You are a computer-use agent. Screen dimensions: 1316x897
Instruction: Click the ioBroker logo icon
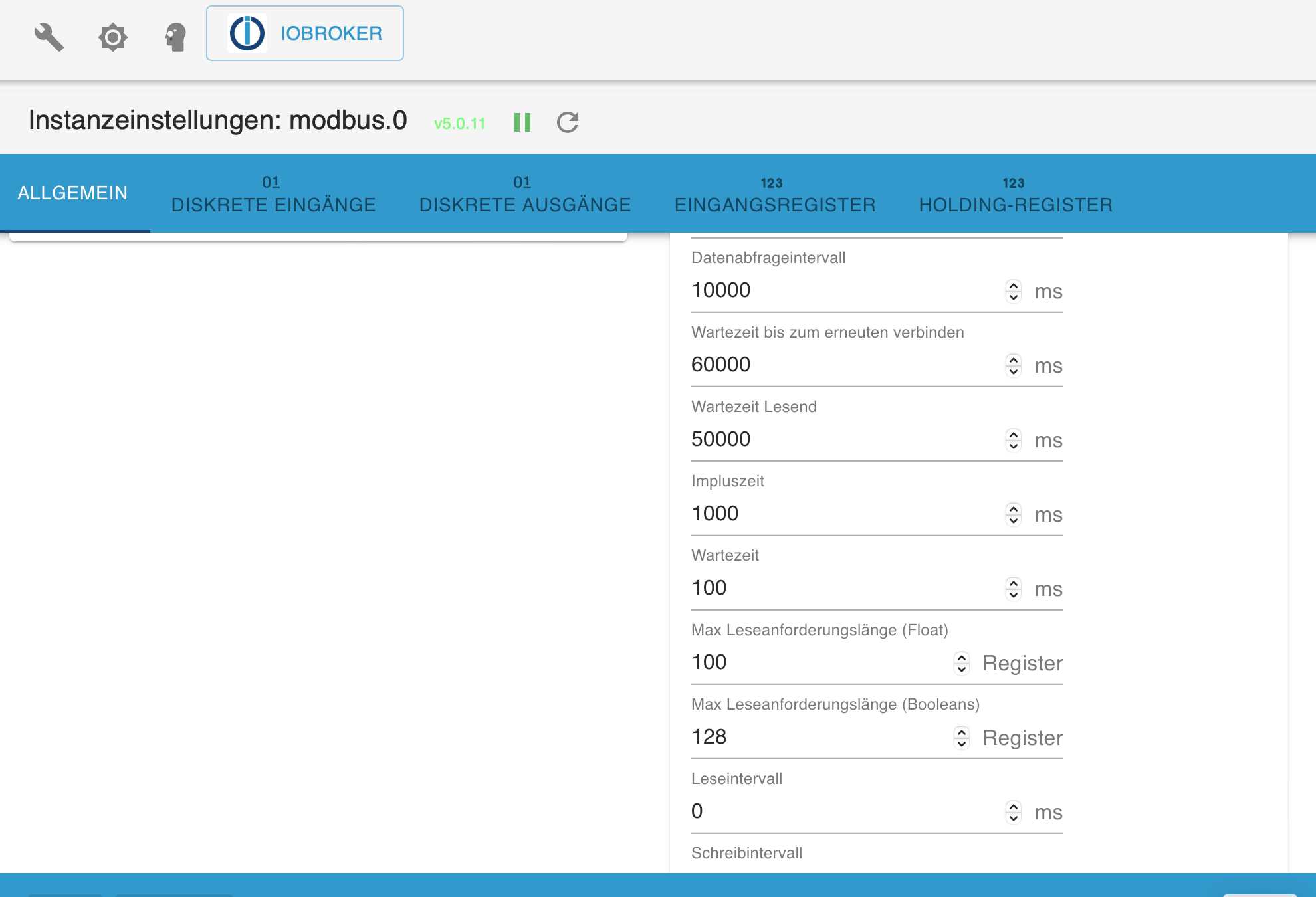(247, 33)
